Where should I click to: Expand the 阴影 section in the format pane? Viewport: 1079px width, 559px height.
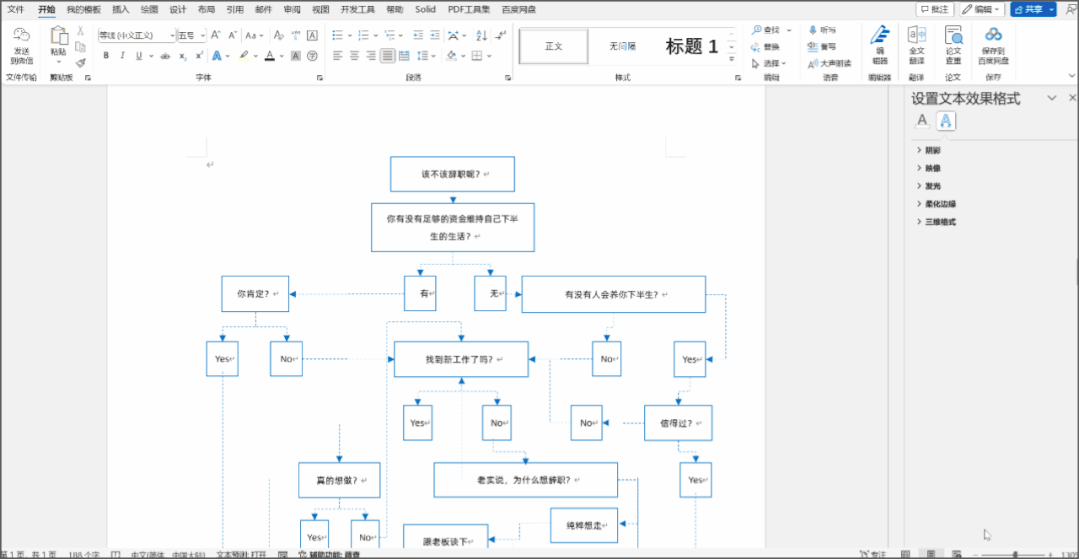[x=932, y=150]
